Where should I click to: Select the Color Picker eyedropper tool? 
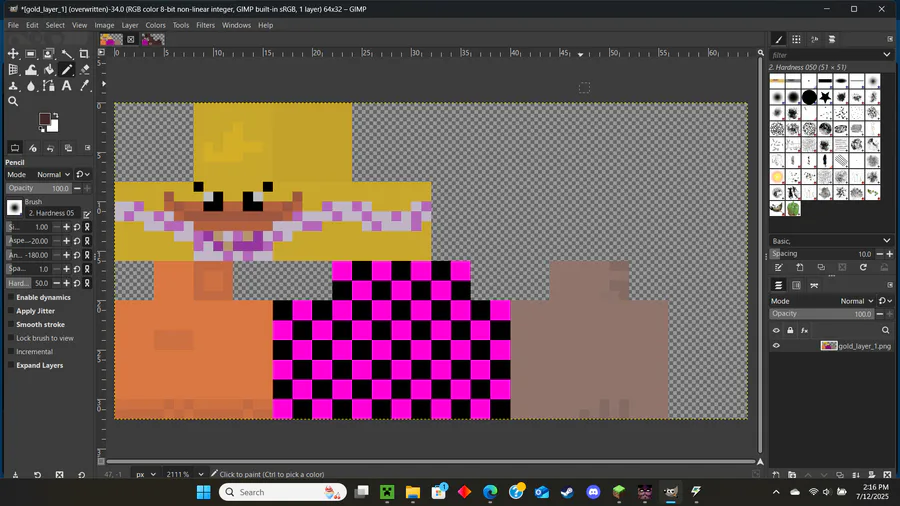pos(84,85)
